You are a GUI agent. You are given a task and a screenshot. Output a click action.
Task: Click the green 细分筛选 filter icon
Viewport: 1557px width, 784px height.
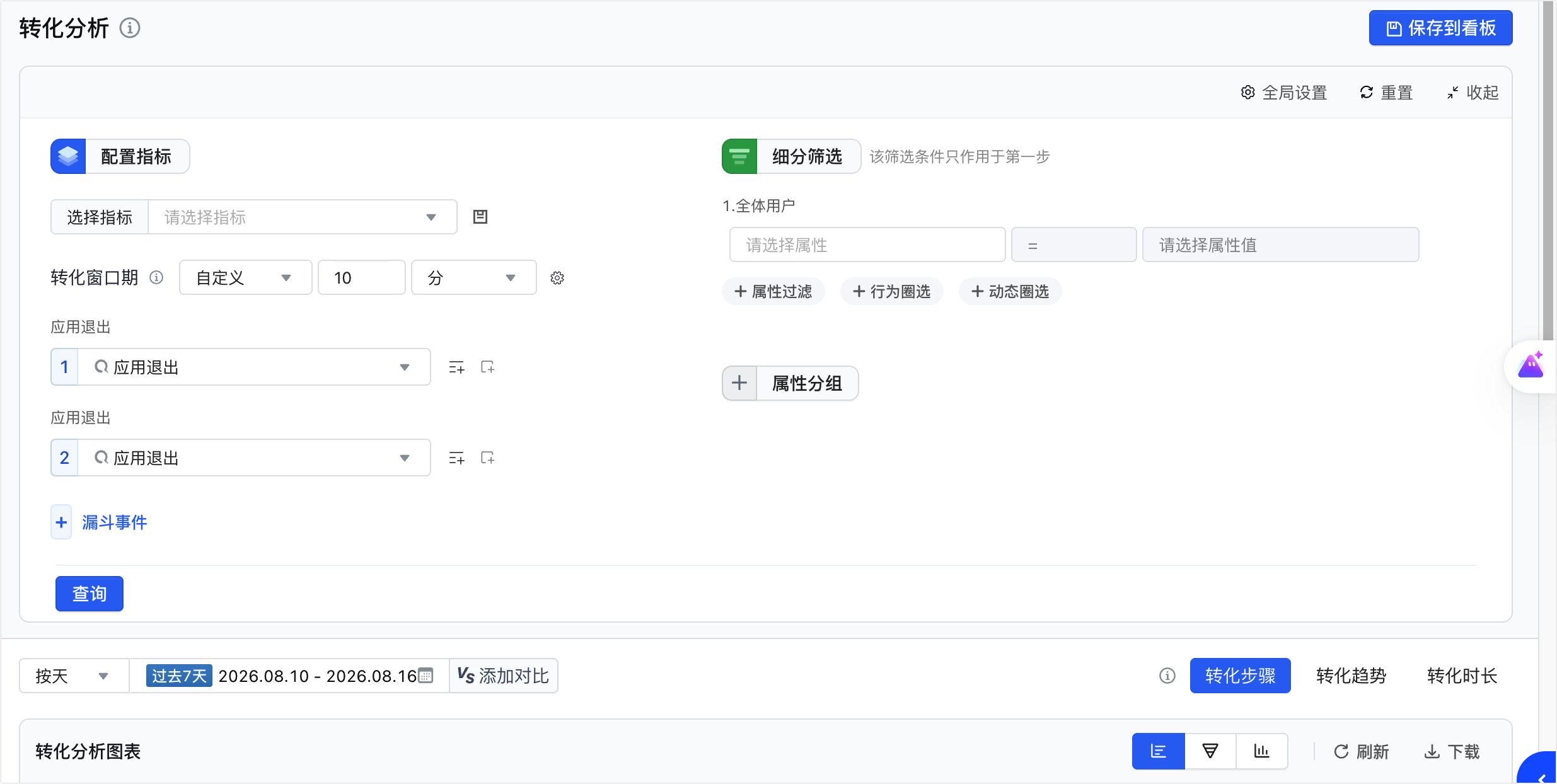pyautogui.click(x=739, y=156)
